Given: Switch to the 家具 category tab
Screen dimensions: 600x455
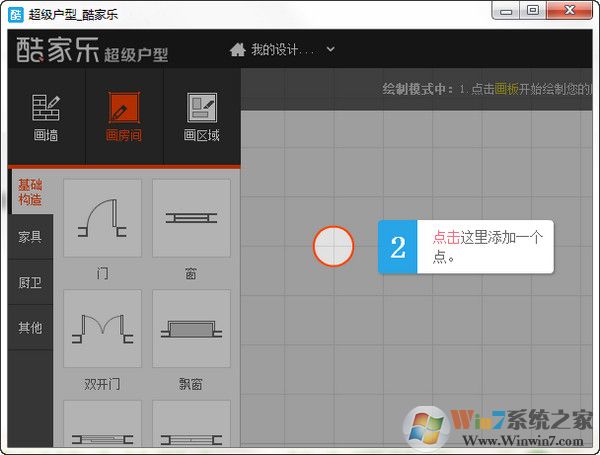Looking at the screenshot, I should click(30, 237).
